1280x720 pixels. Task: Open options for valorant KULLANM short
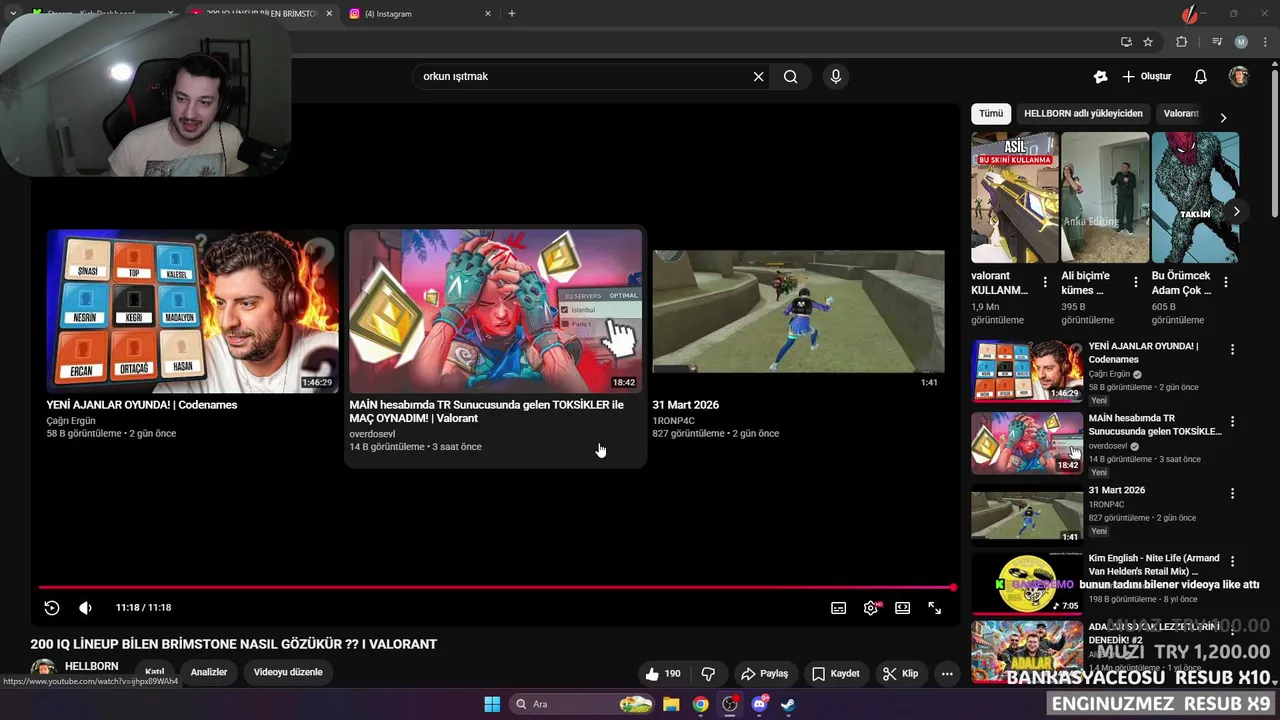pos(1045,283)
